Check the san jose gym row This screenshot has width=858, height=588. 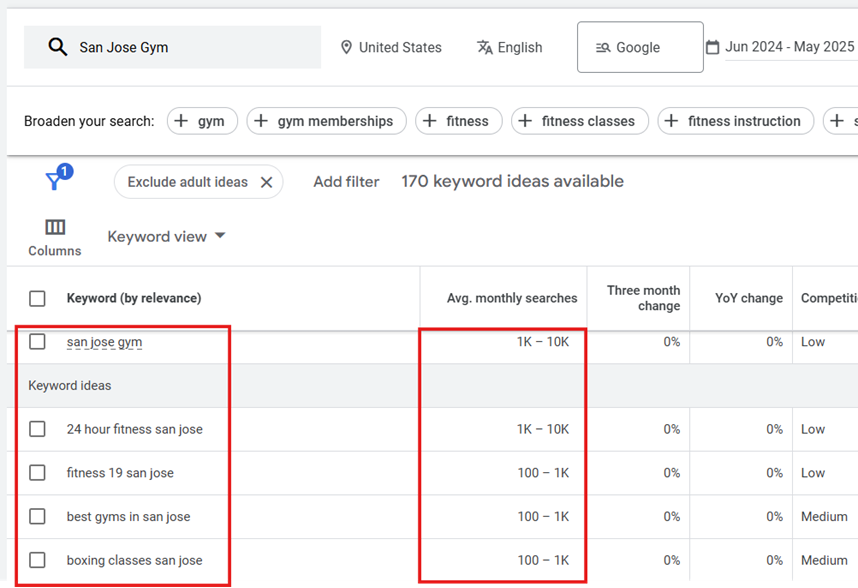[37, 342]
